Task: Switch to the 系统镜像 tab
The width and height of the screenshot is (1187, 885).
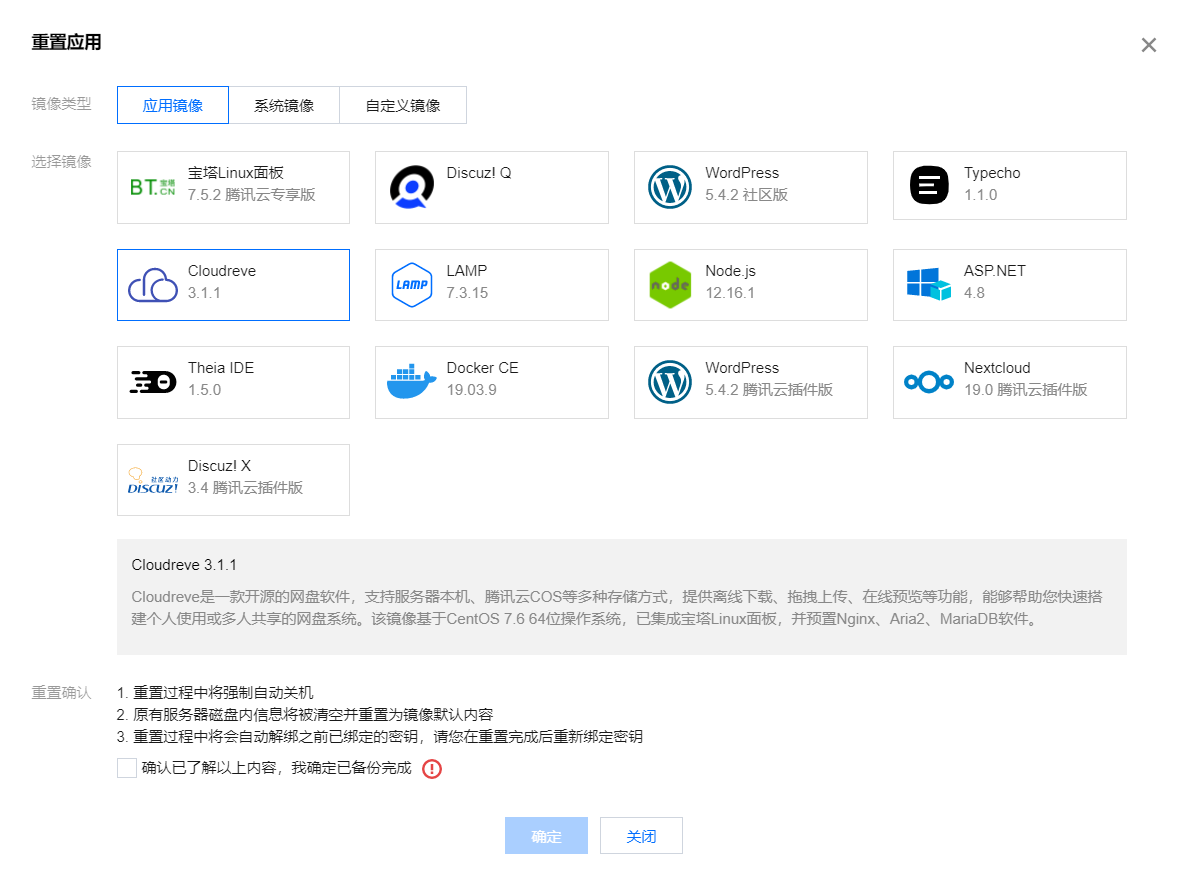Action: click(285, 104)
